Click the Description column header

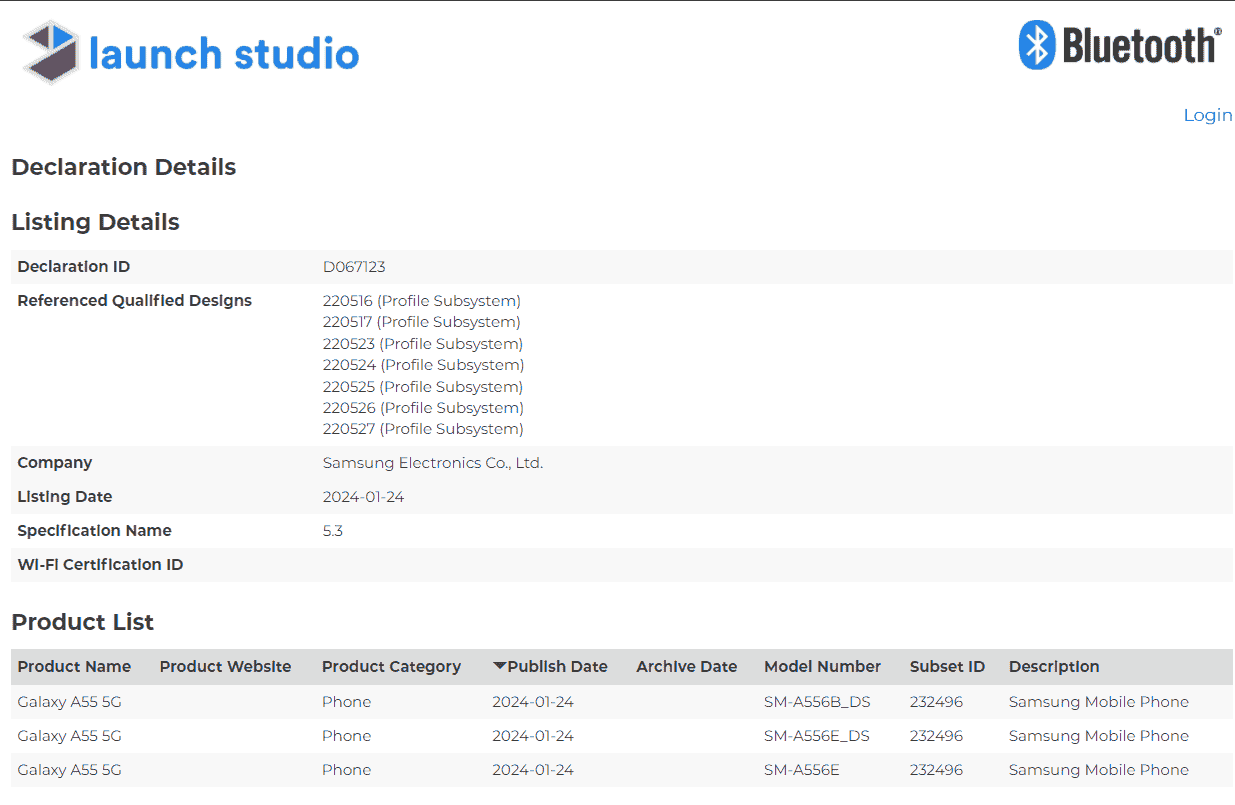1053,667
